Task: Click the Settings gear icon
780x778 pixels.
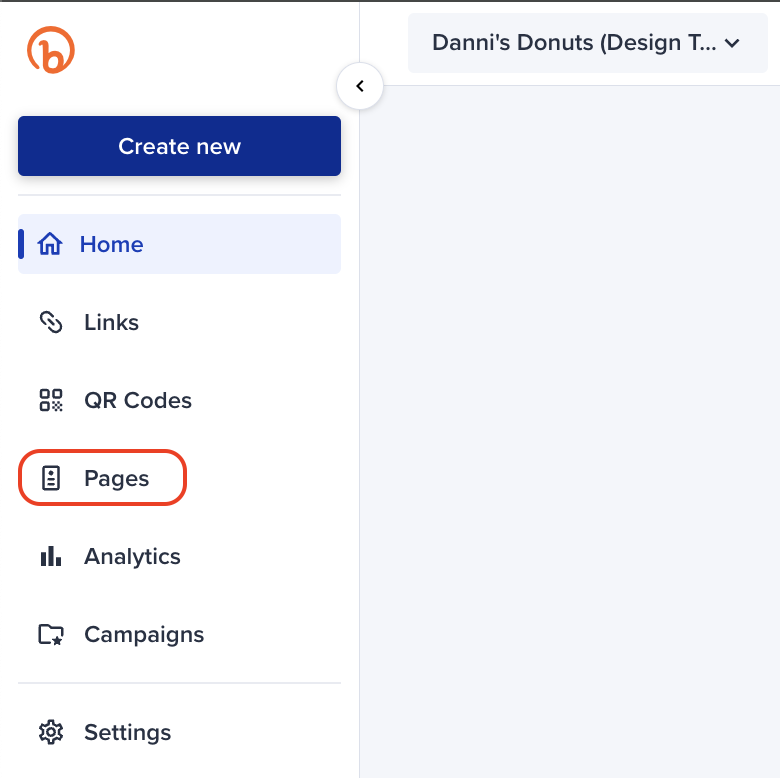Action: (50, 732)
